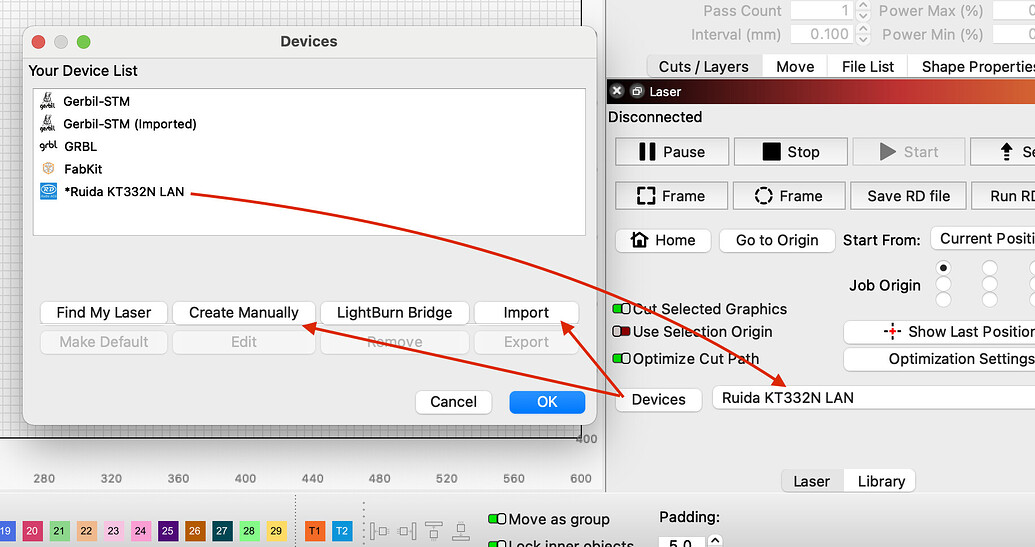The image size is (1035, 547).
Task: Click the fourth align icon after T2
Action: 461,531
